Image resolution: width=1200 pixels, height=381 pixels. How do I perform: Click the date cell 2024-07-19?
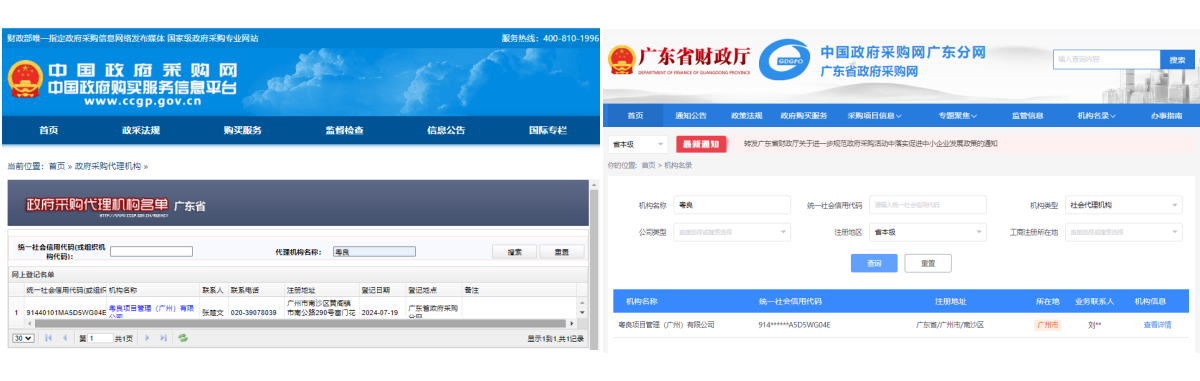pos(381,311)
